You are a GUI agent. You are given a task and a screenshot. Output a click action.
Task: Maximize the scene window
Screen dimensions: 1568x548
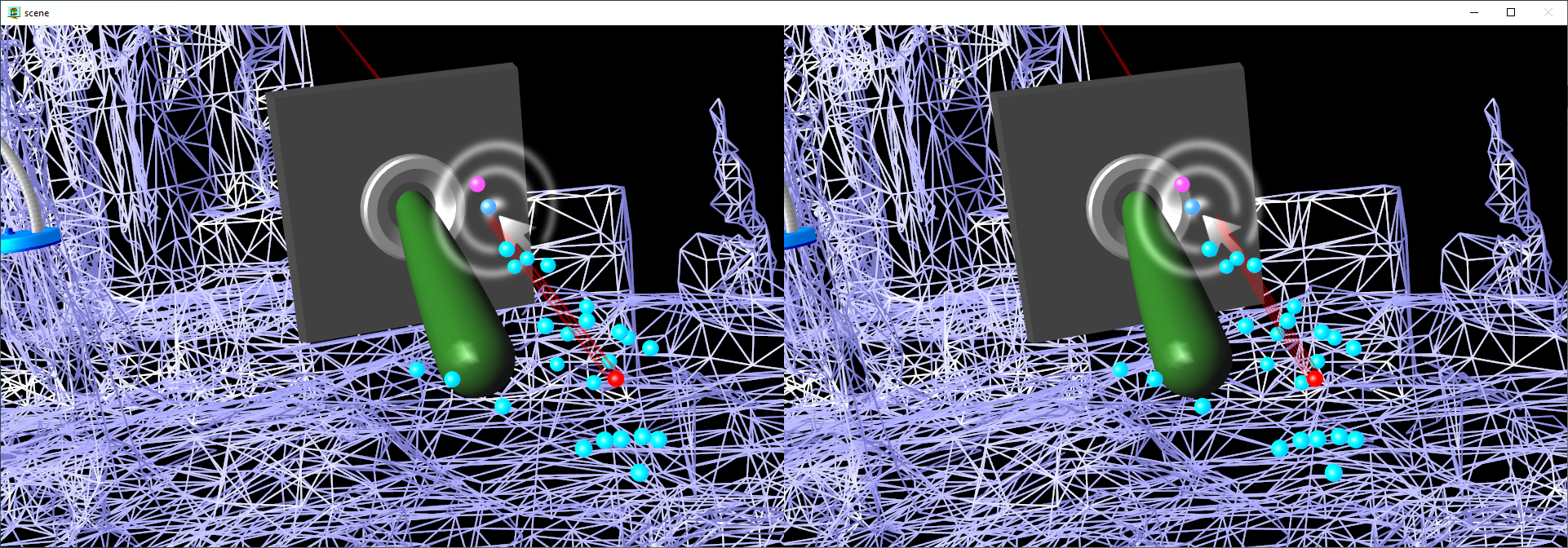[x=1511, y=12]
